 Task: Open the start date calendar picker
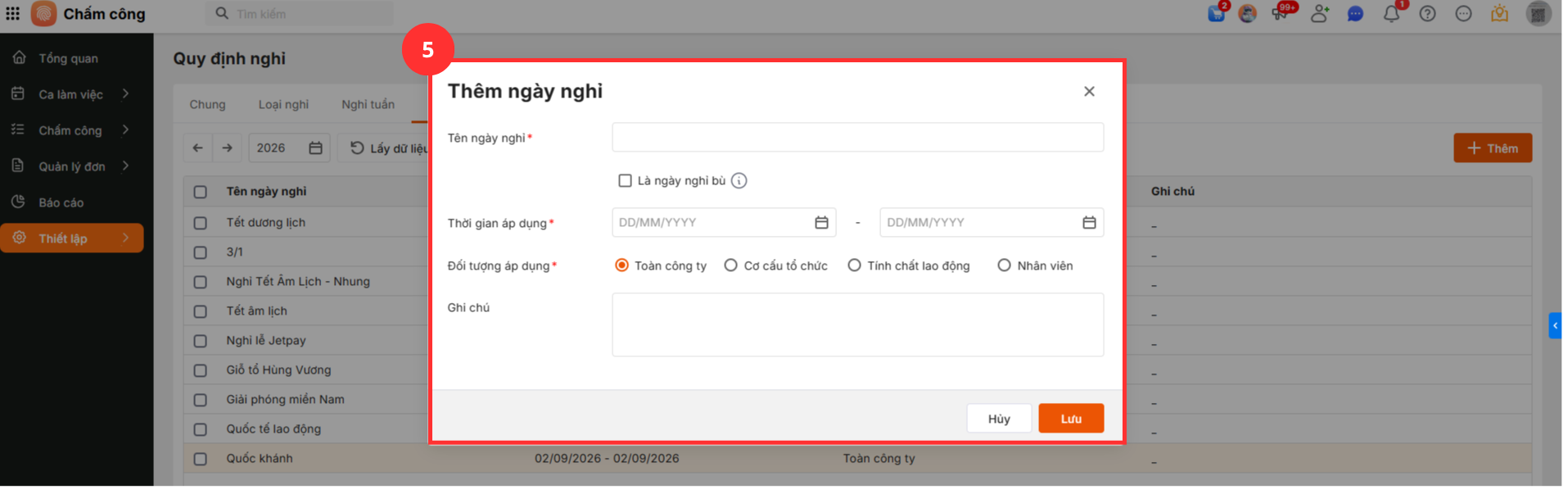[x=821, y=223]
